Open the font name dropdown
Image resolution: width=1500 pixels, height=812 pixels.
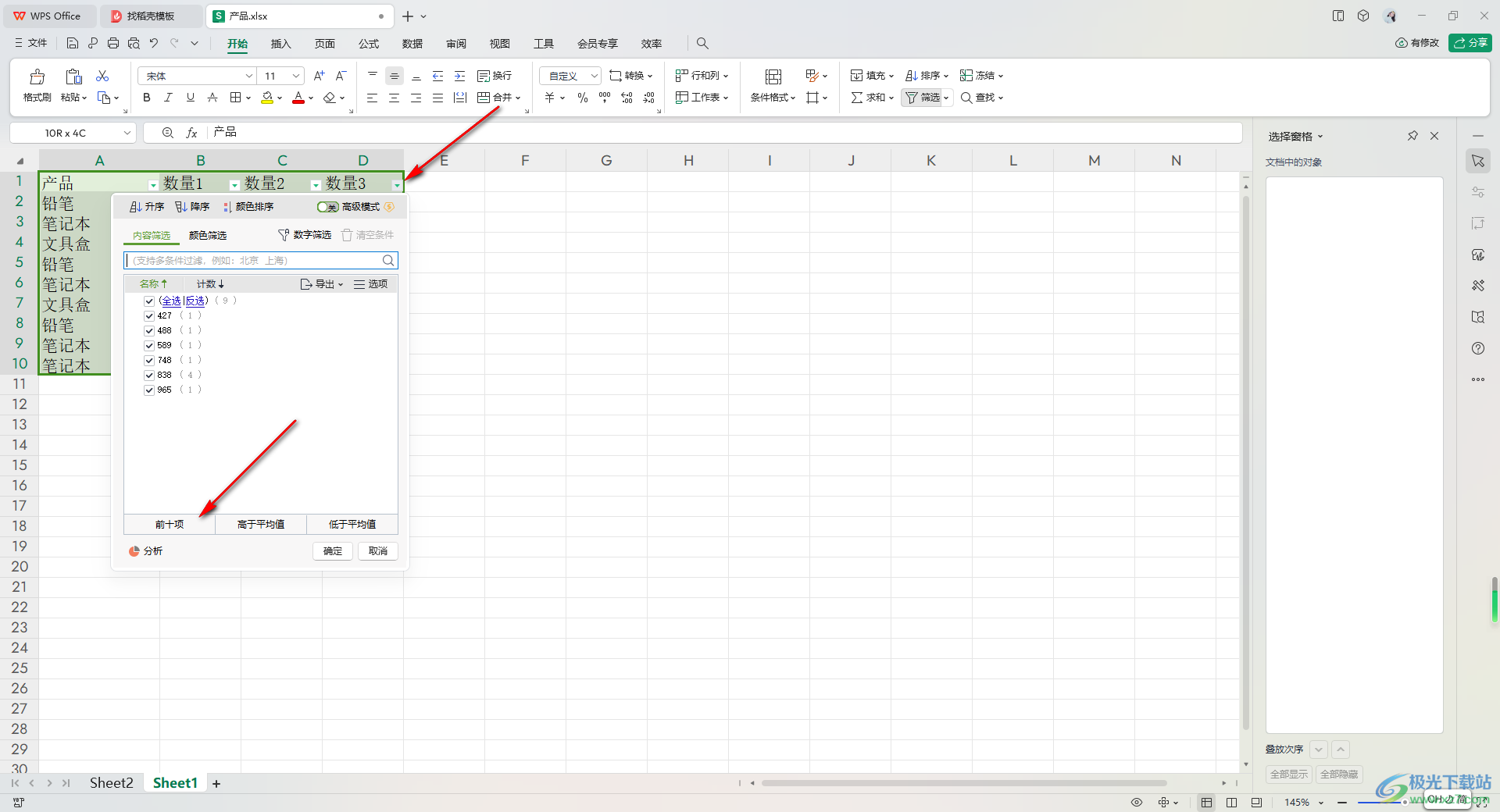(x=249, y=76)
